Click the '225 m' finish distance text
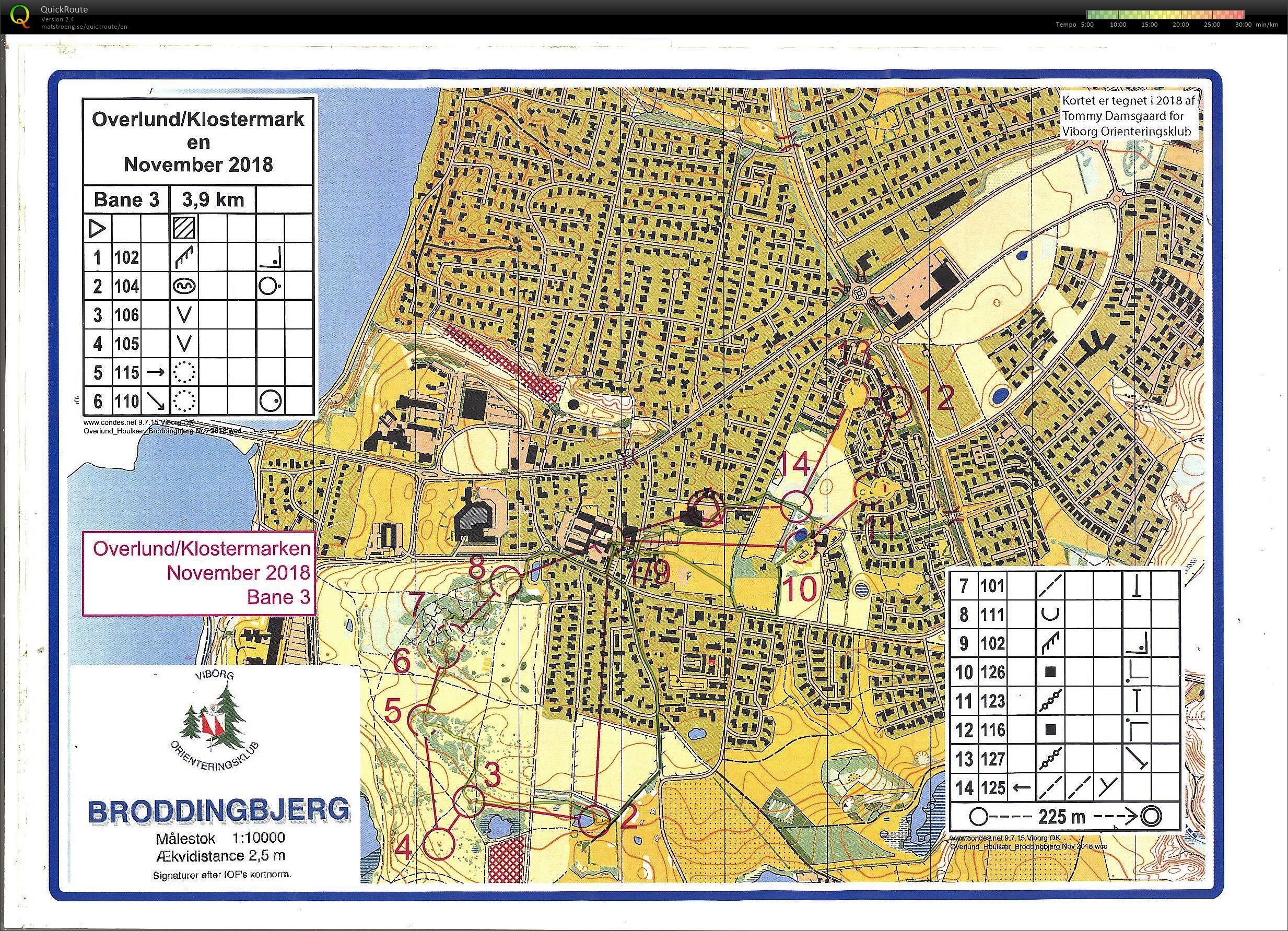Viewport: 1288px width, 931px height. point(1061,816)
